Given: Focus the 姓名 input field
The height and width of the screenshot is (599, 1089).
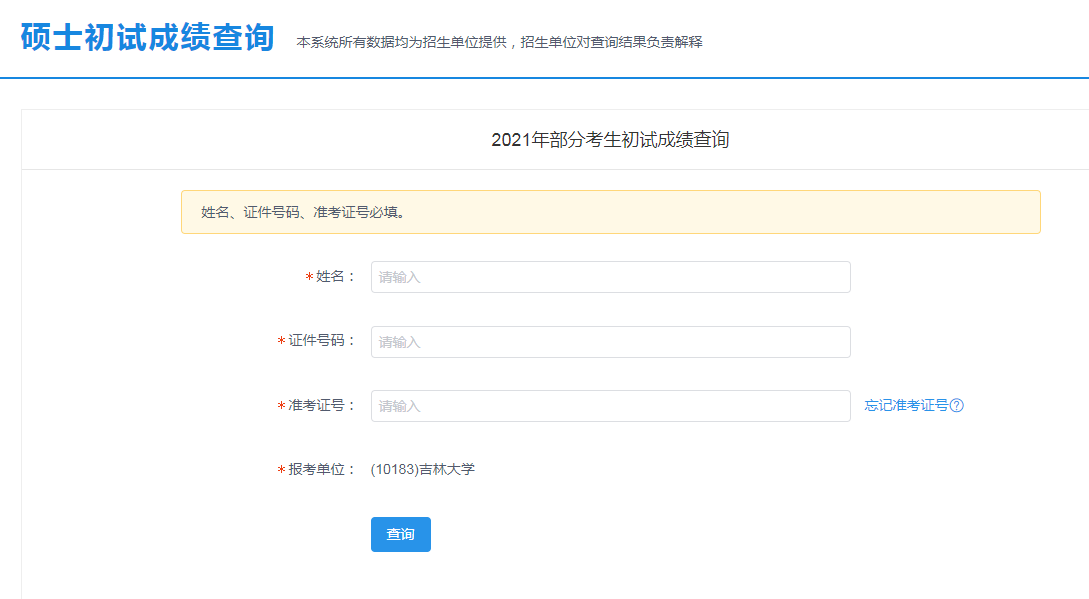Looking at the screenshot, I should (x=610, y=277).
